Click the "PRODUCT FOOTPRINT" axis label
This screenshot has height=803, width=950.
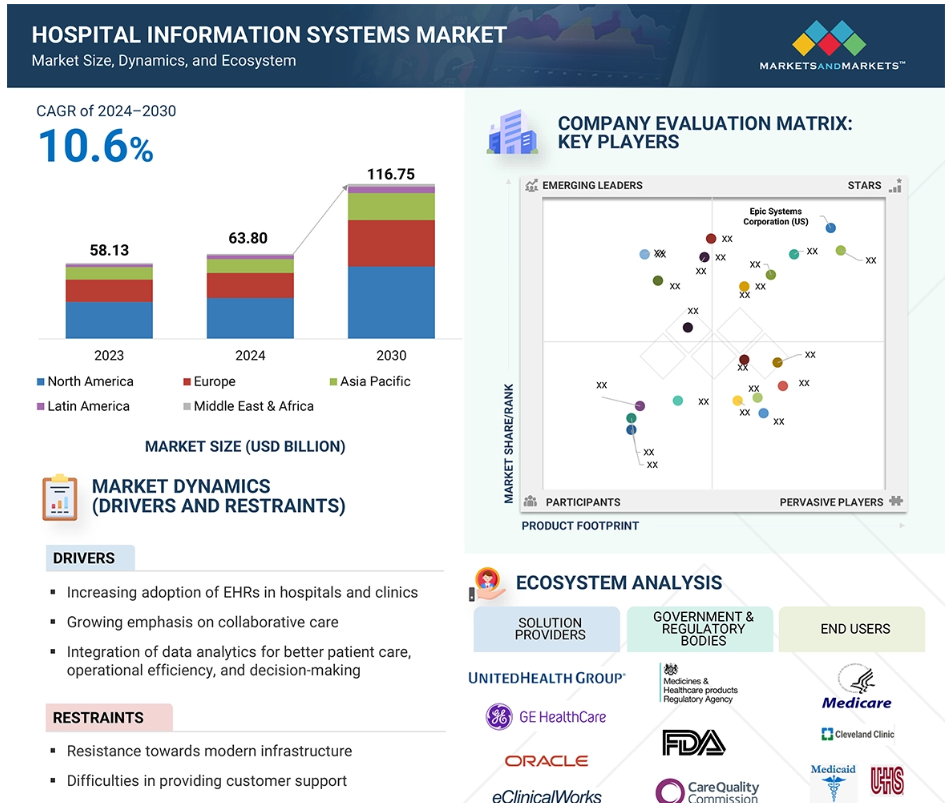(580, 526)
